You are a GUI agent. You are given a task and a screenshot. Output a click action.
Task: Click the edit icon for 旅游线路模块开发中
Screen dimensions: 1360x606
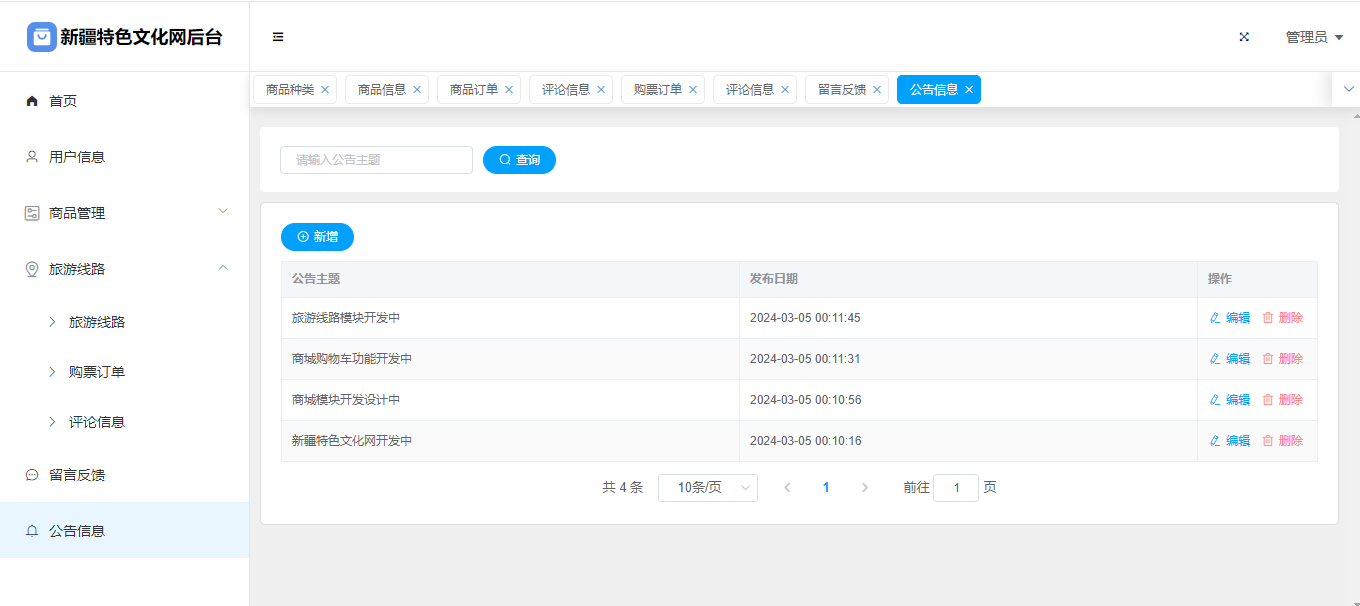coord(1215,318)
